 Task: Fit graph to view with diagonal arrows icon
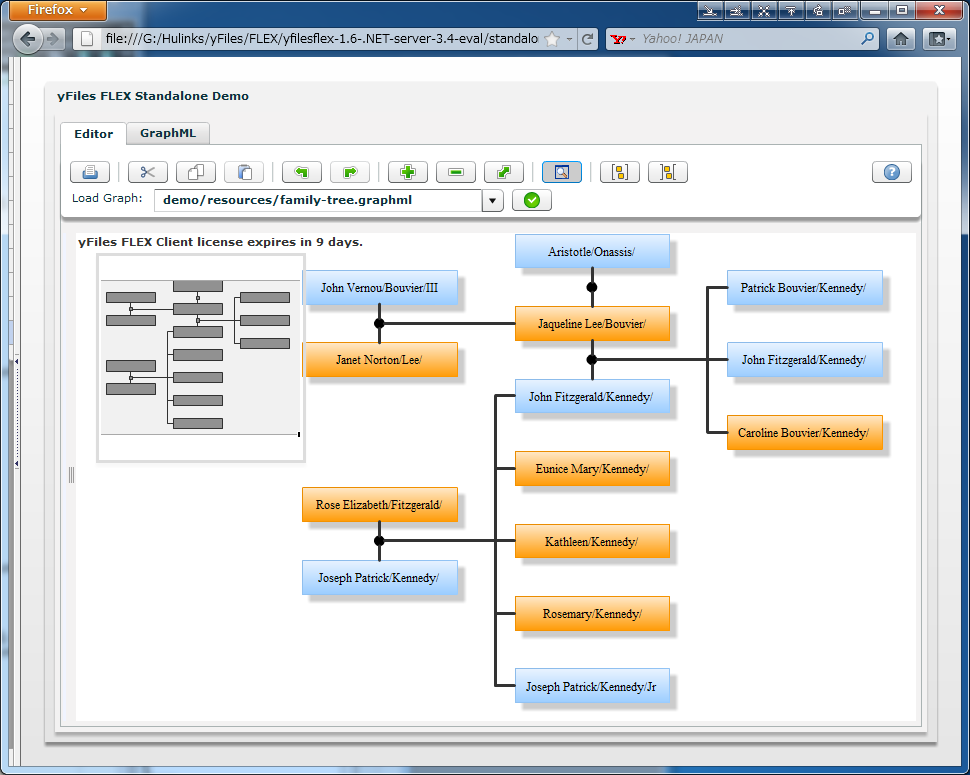click(504, 172)
